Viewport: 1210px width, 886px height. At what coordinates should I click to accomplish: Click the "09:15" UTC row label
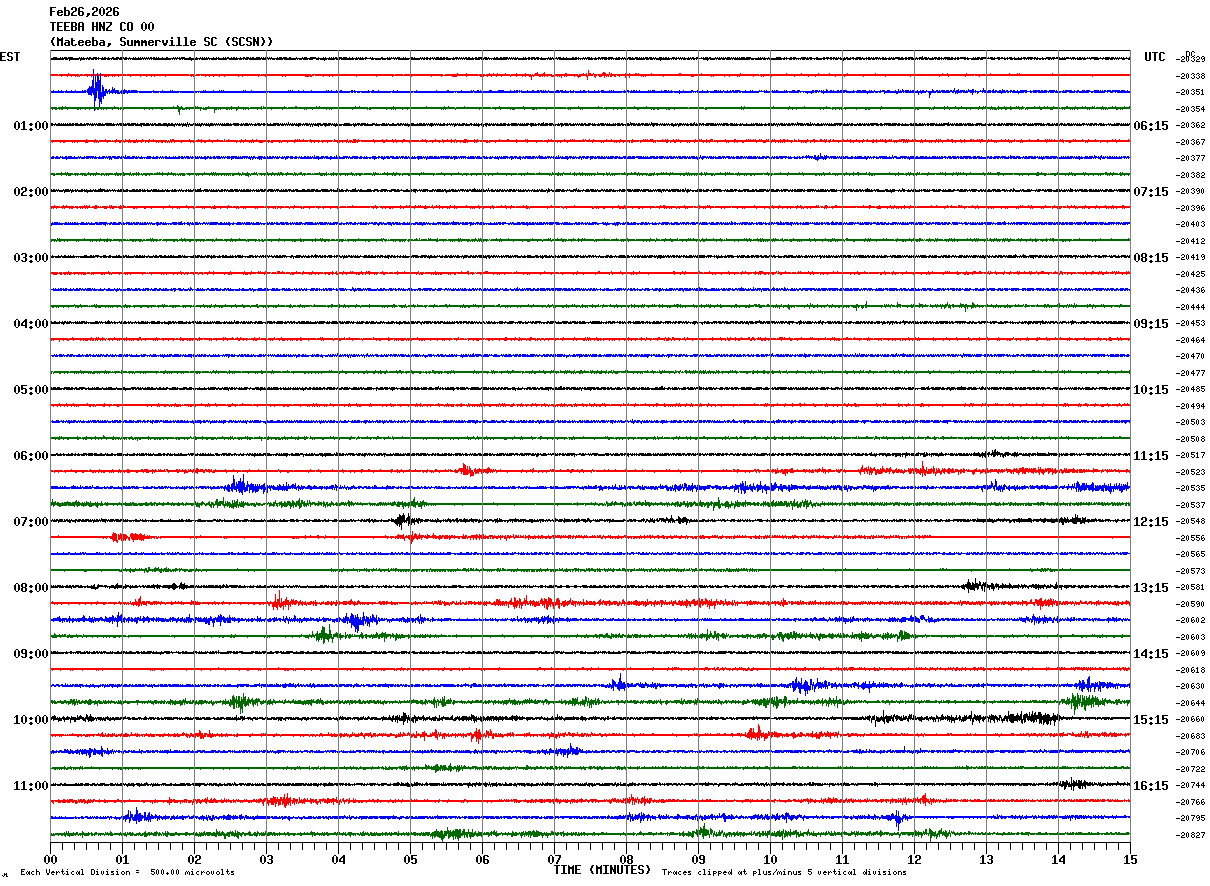pos(1151,324)
